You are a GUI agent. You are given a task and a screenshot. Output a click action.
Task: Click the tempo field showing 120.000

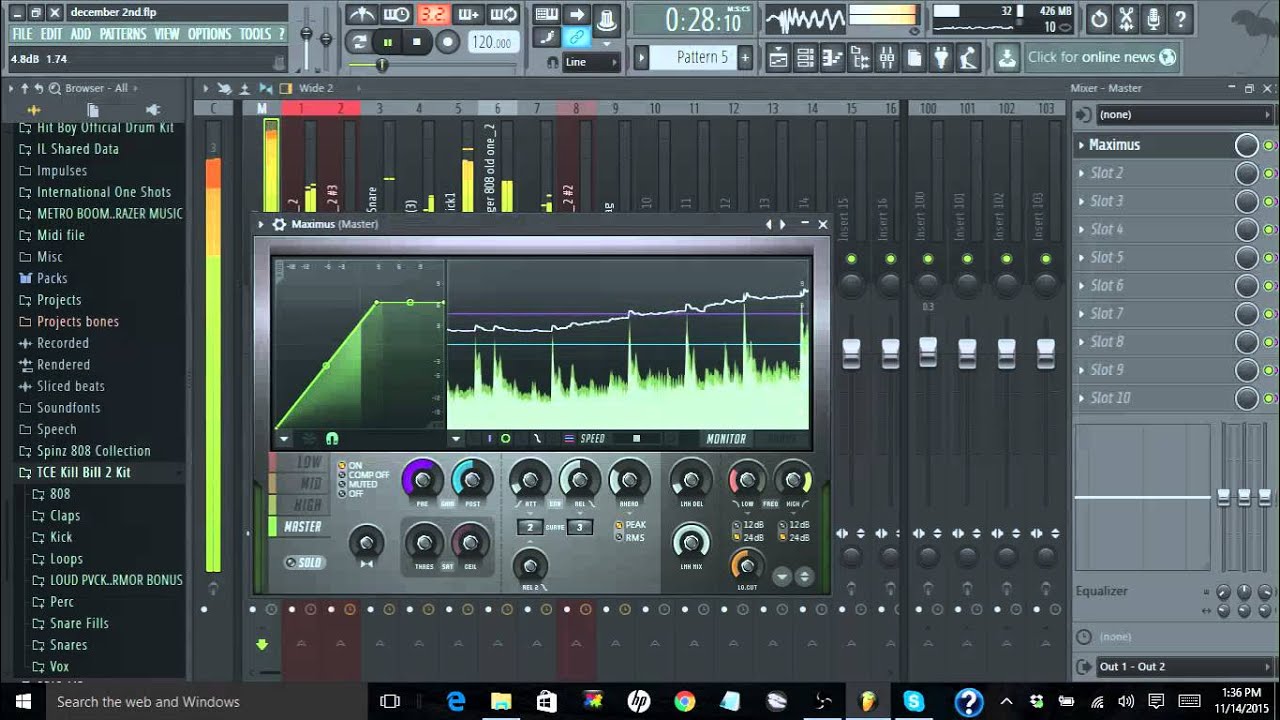(x=492, y=42)
